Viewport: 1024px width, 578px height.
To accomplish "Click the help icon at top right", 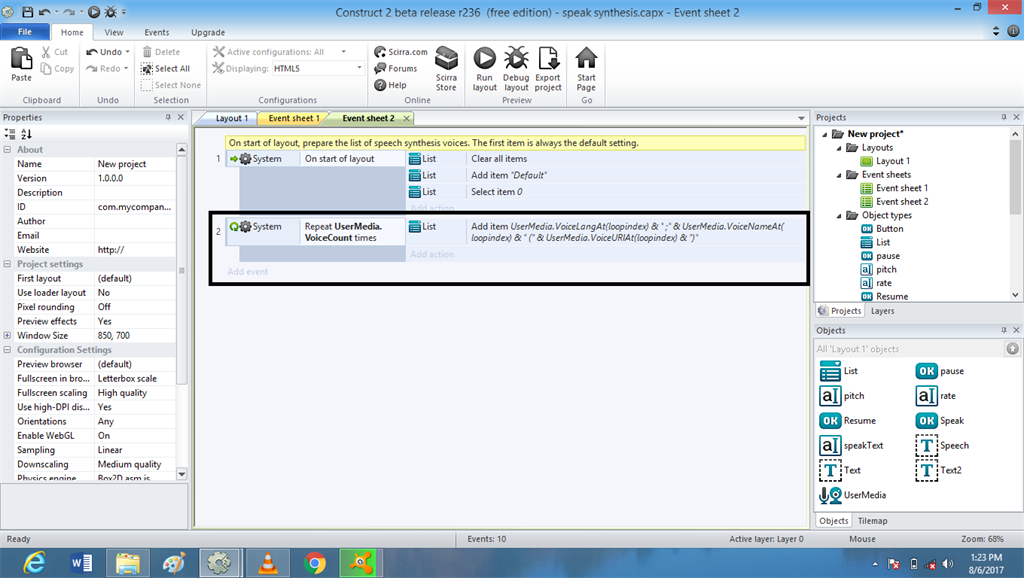I will coord(1014,31).
